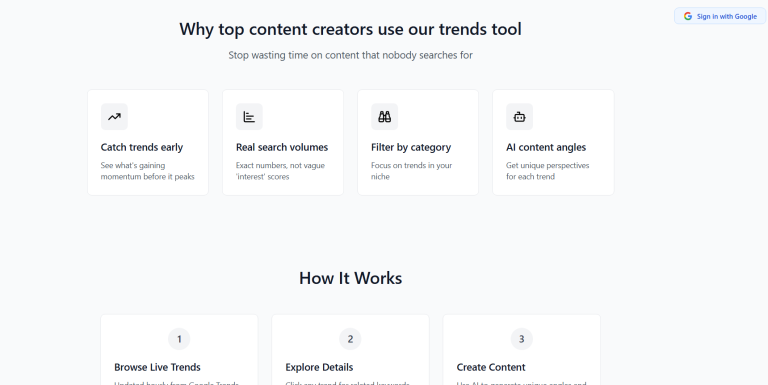
Task: Click the bar chart icon
Action: click(x=249, y=117)
